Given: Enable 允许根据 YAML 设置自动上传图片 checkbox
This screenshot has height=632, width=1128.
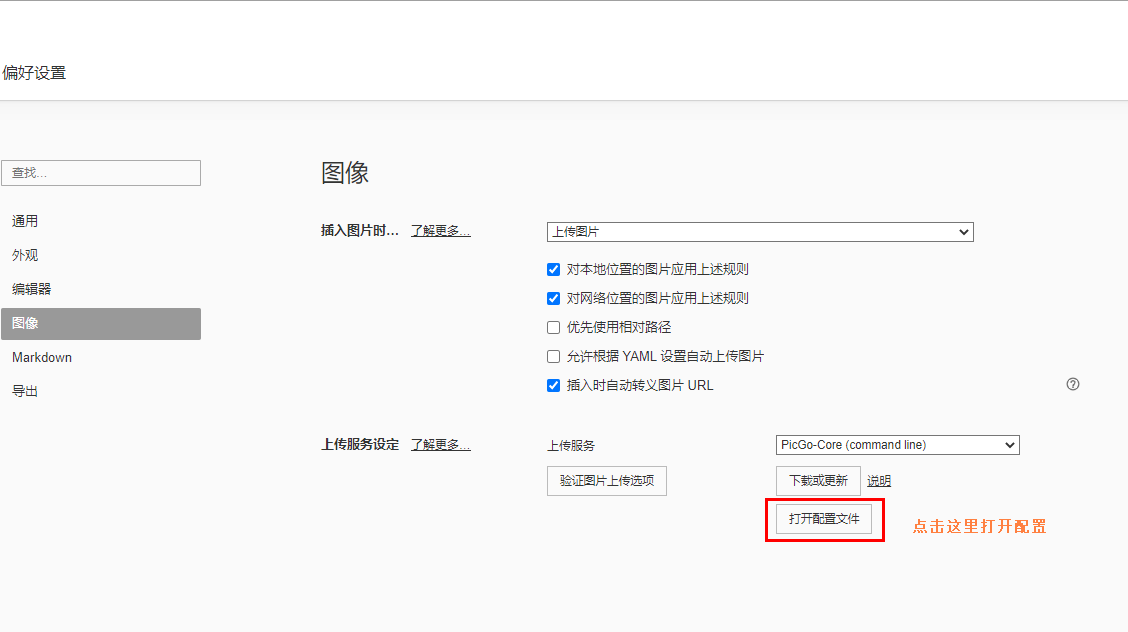Looking at the screenshot, I should coord(553,357).
